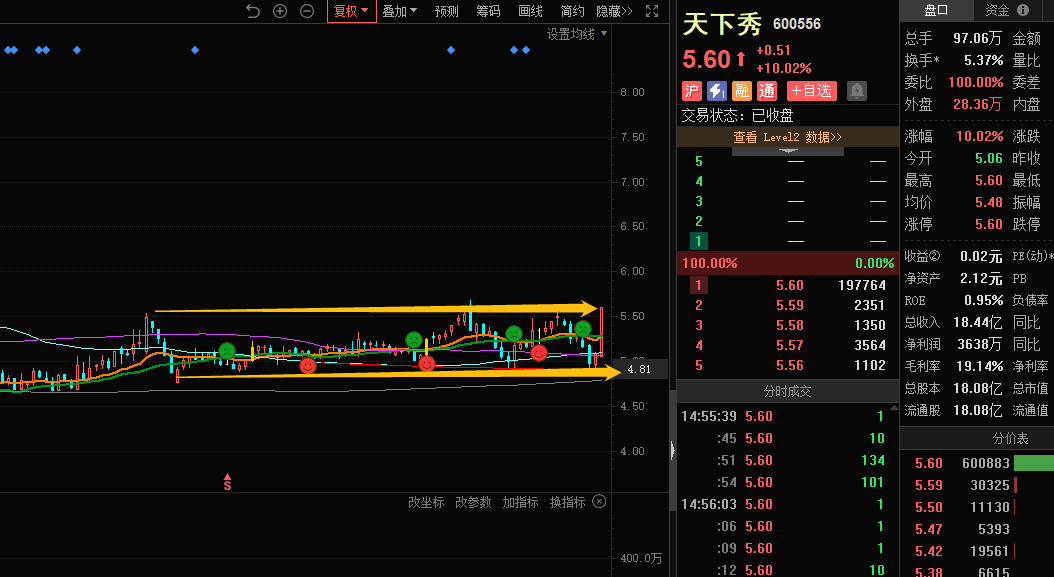Click the 沪 market badge icon

click(x=691, y=91)
